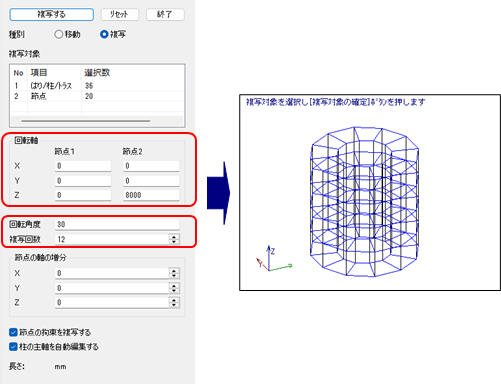Select the 節点 row in the 複写対象 list
501x384 pixels.
(x=97, y=96)
